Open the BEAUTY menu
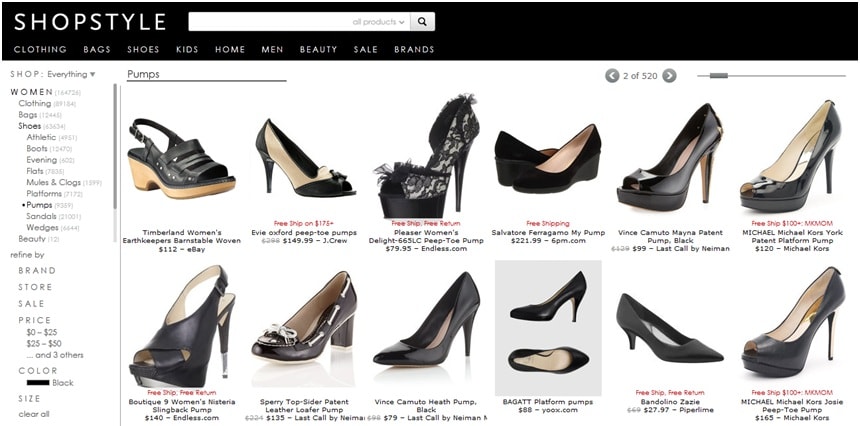Screen dimensions: 860x426 (318, 49)
